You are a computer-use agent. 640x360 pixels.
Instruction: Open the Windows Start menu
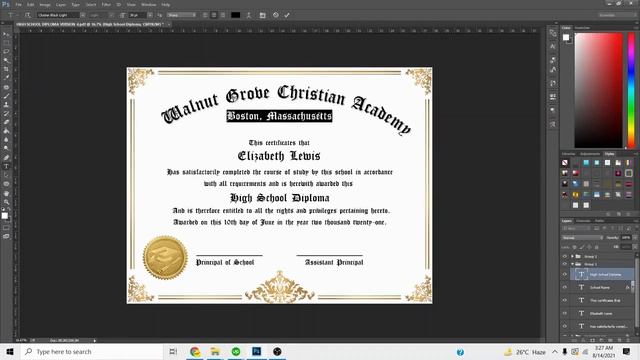pyautogui.click(x=10, y=351)
